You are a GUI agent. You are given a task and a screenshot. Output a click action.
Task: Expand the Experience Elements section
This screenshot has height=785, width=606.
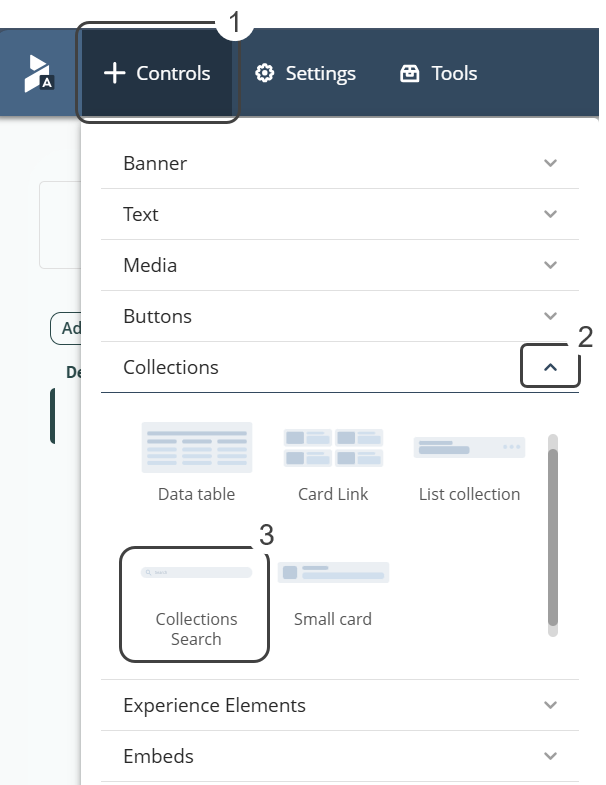(339, 705)
